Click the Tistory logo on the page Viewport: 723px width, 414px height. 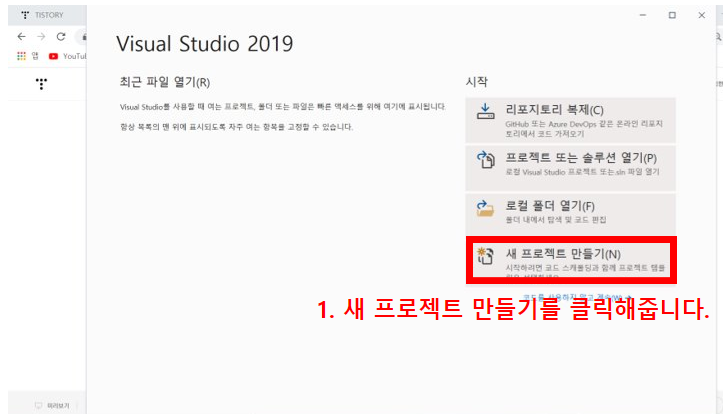tap(41, 84)
